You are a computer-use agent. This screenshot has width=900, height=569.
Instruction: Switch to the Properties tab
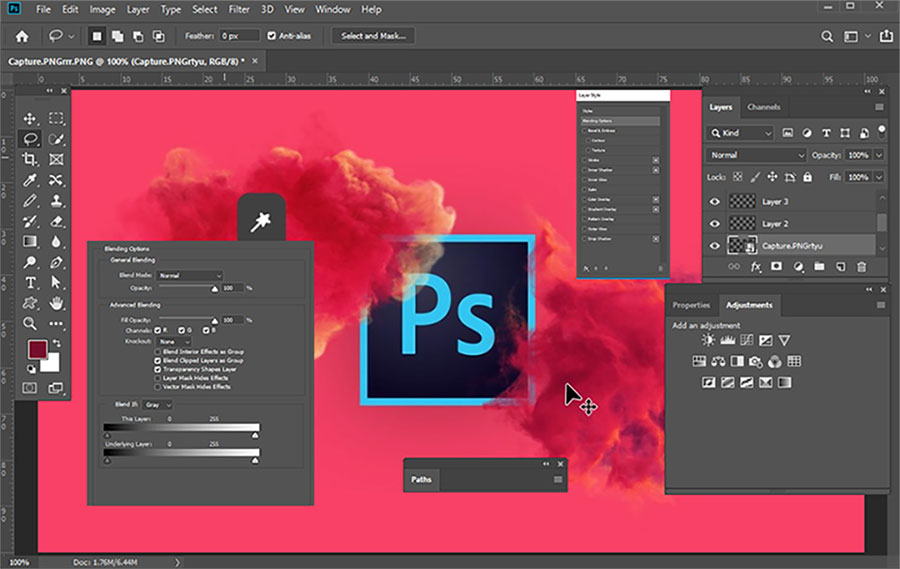click(x=691, y=305)
